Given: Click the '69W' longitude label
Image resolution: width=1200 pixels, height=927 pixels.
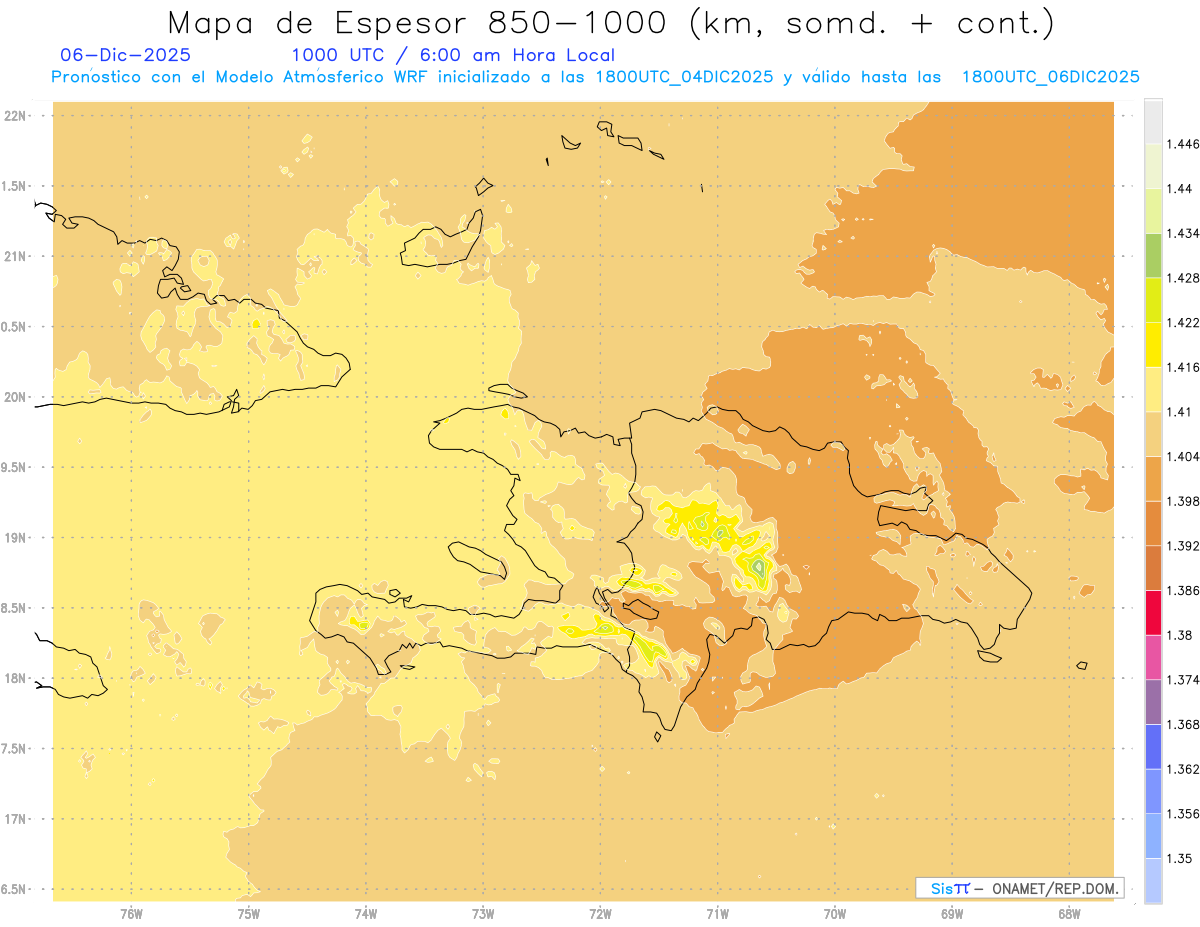Looking at the screenshot, I should coord(952,913).
